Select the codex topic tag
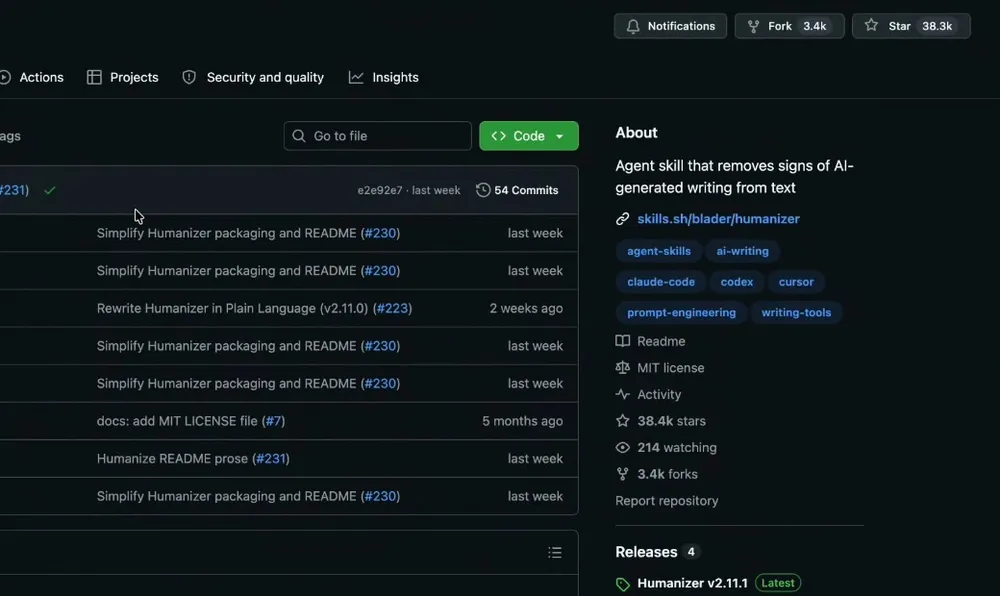 [x=737, y=282]
